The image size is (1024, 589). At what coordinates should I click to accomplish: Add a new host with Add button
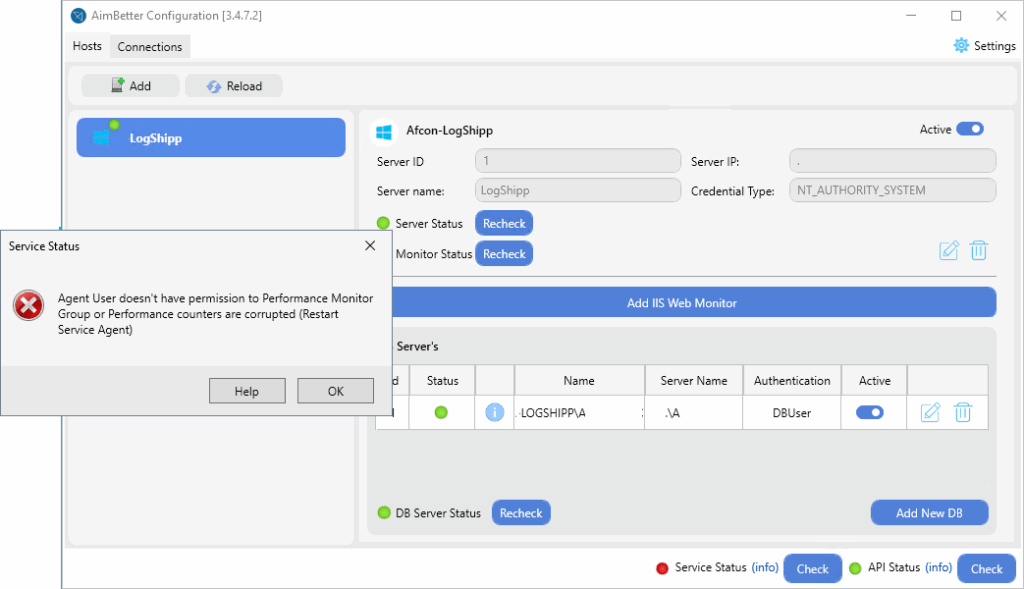(130, 86)
